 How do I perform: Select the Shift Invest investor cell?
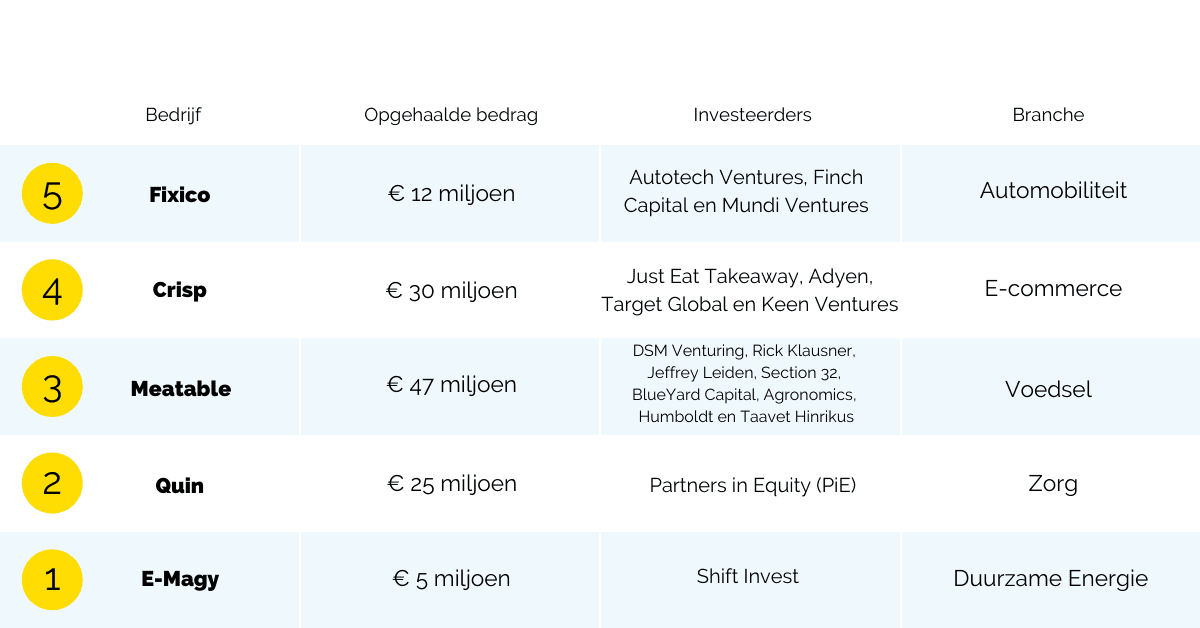748,576
